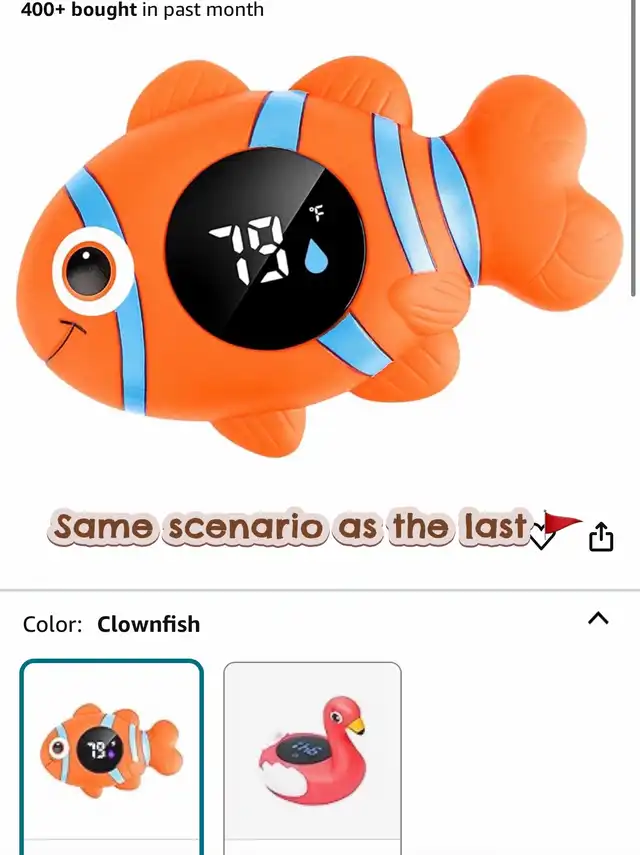Open the main clownfish product image
Viewport: 640px width, 855px height.
coord(319,256)
